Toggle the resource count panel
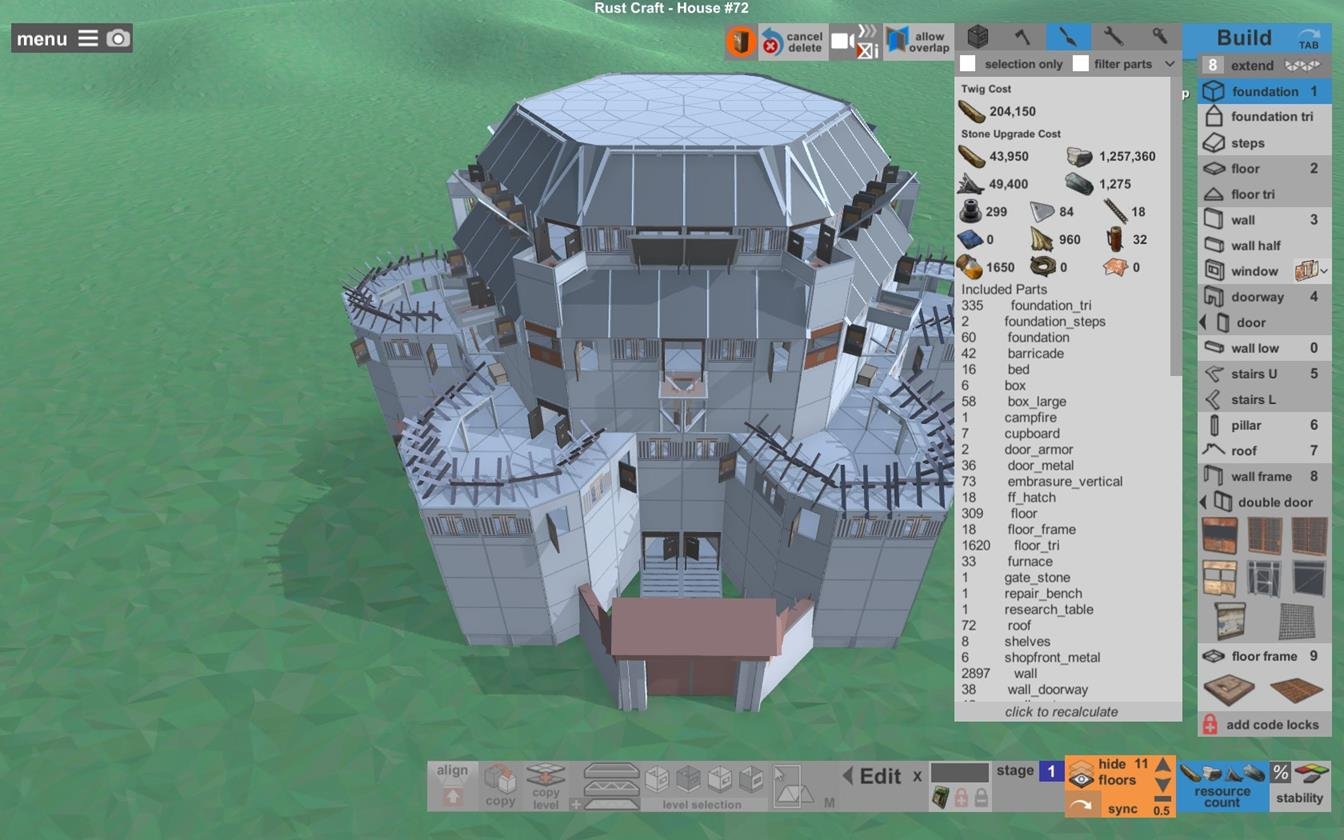The image size is (1344, 840). (1222, 785)
